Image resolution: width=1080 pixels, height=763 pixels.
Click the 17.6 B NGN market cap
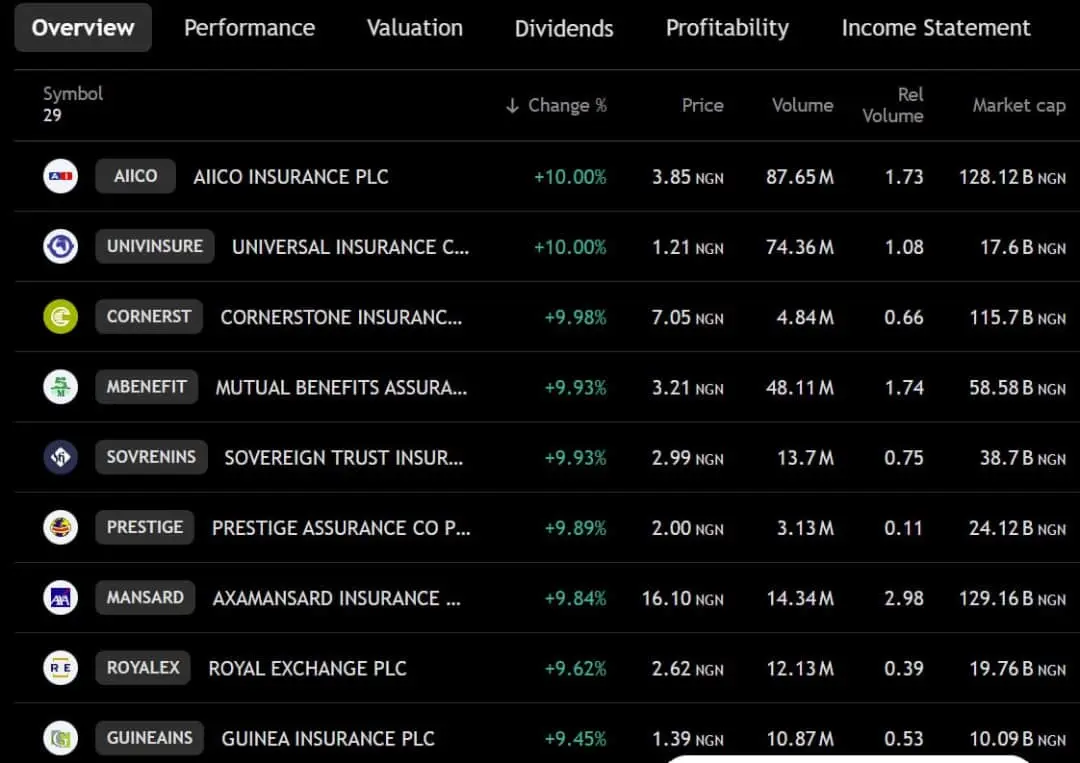click(1023, 247)
